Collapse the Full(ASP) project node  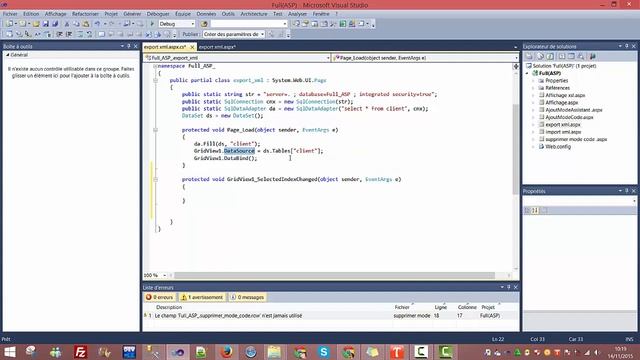527,73
